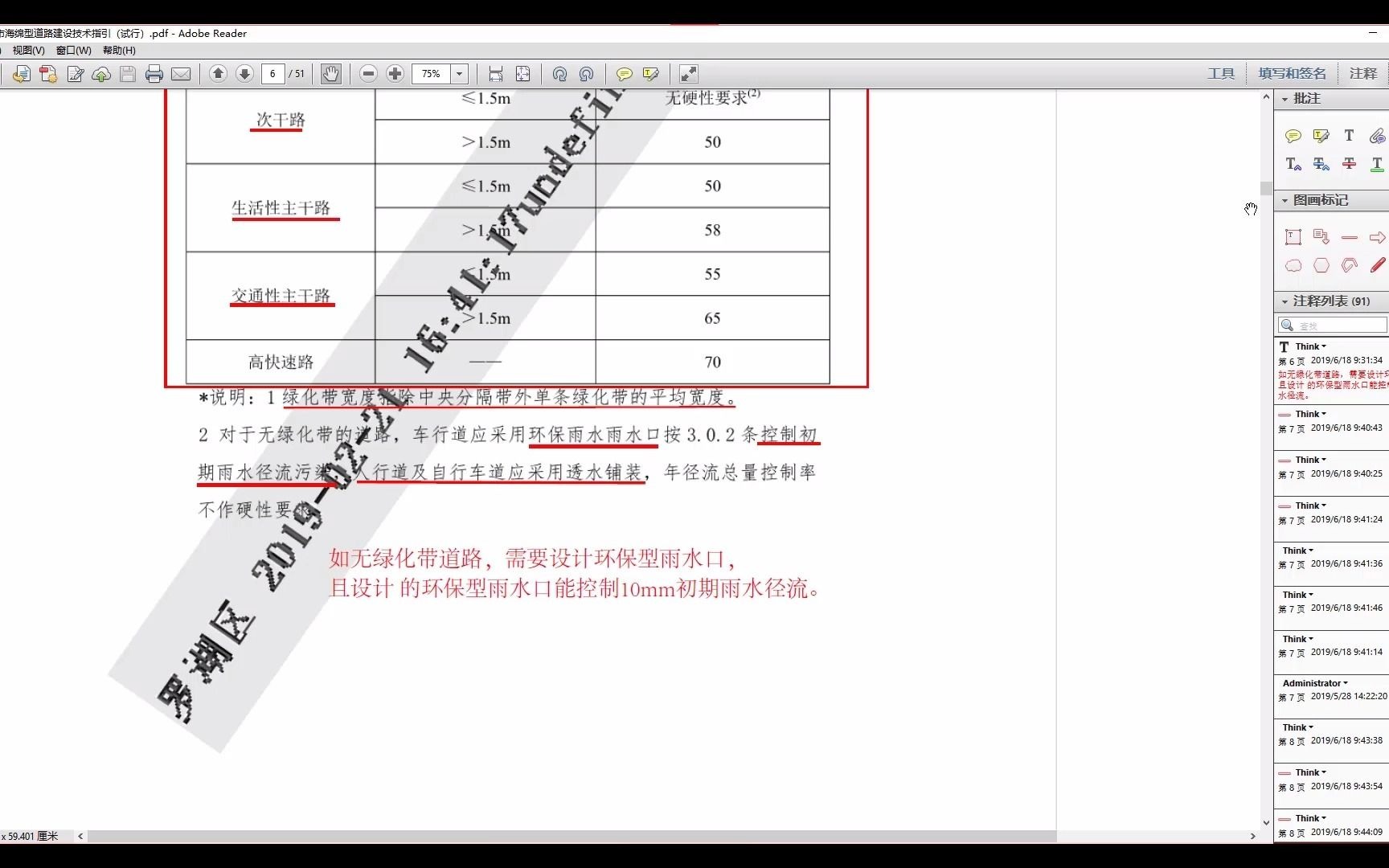The width and height of the screenshot is (1389, 868).
Task: Select insert text at cursor tool
Action: 1293,164
